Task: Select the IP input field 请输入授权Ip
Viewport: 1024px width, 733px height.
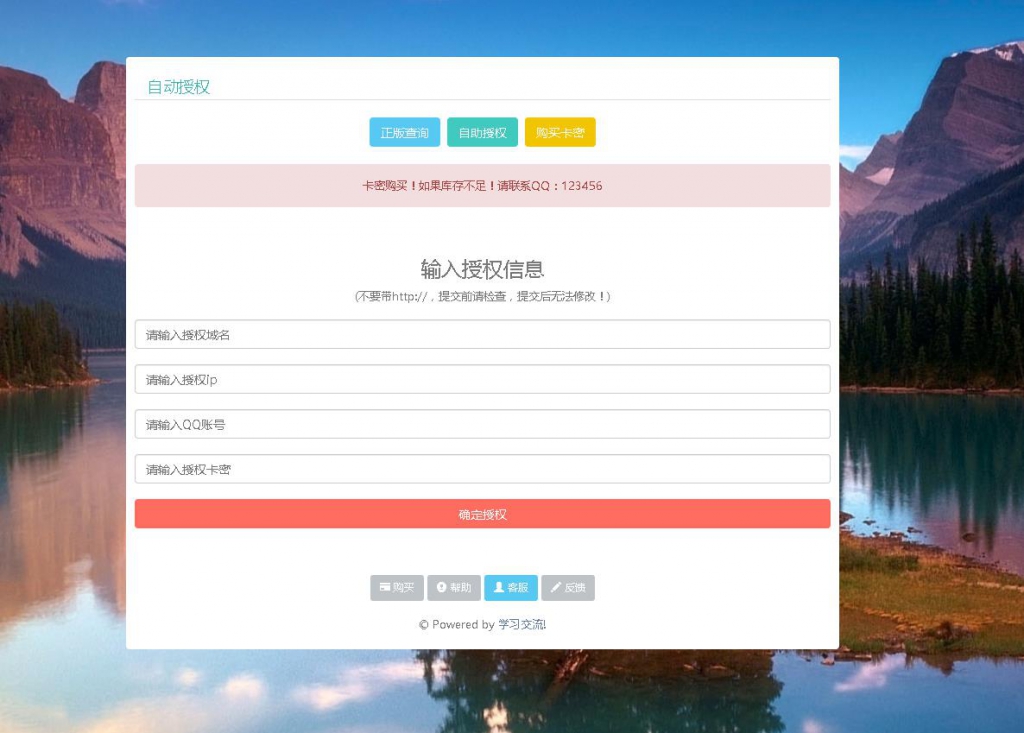Action: point(482,379)
